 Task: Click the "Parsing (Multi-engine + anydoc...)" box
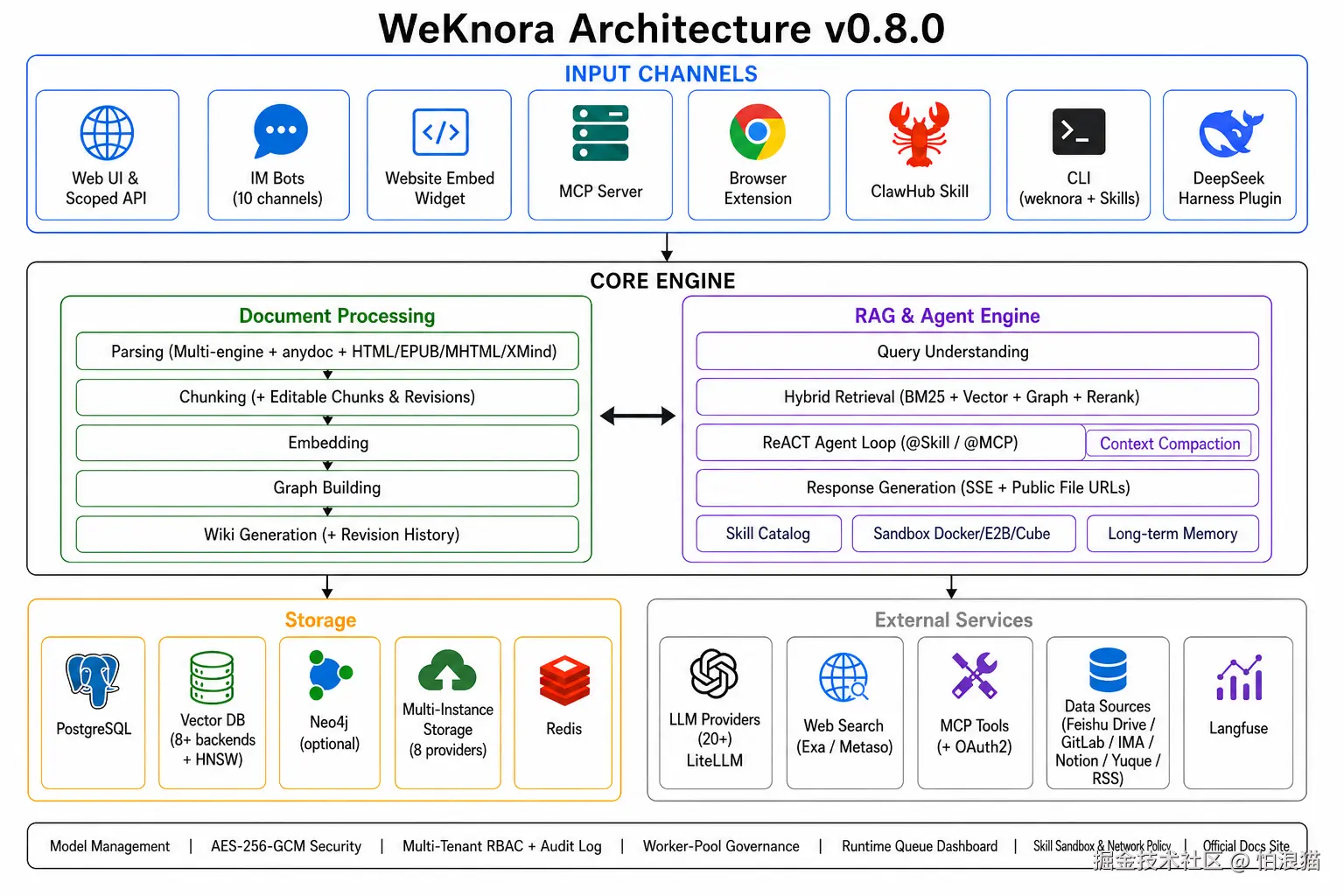tap(327, 351)
